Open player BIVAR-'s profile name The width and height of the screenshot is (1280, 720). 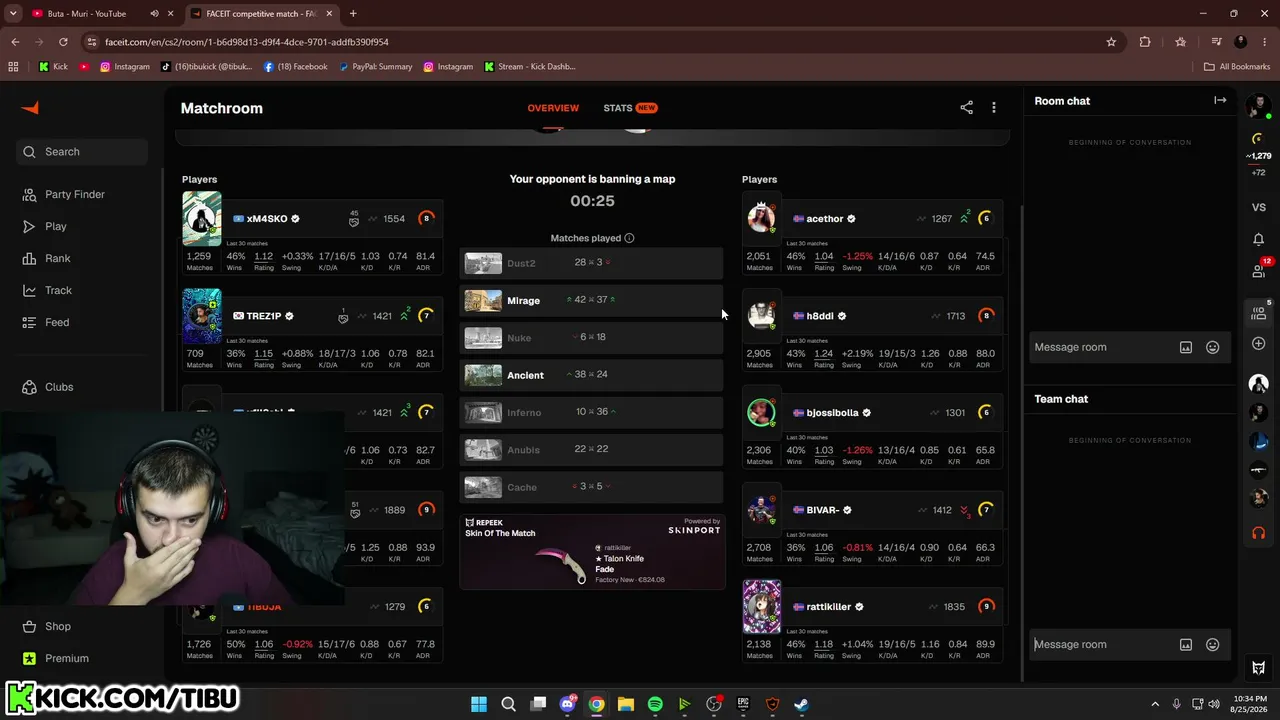pyautogui.click(x=822, y=510)
